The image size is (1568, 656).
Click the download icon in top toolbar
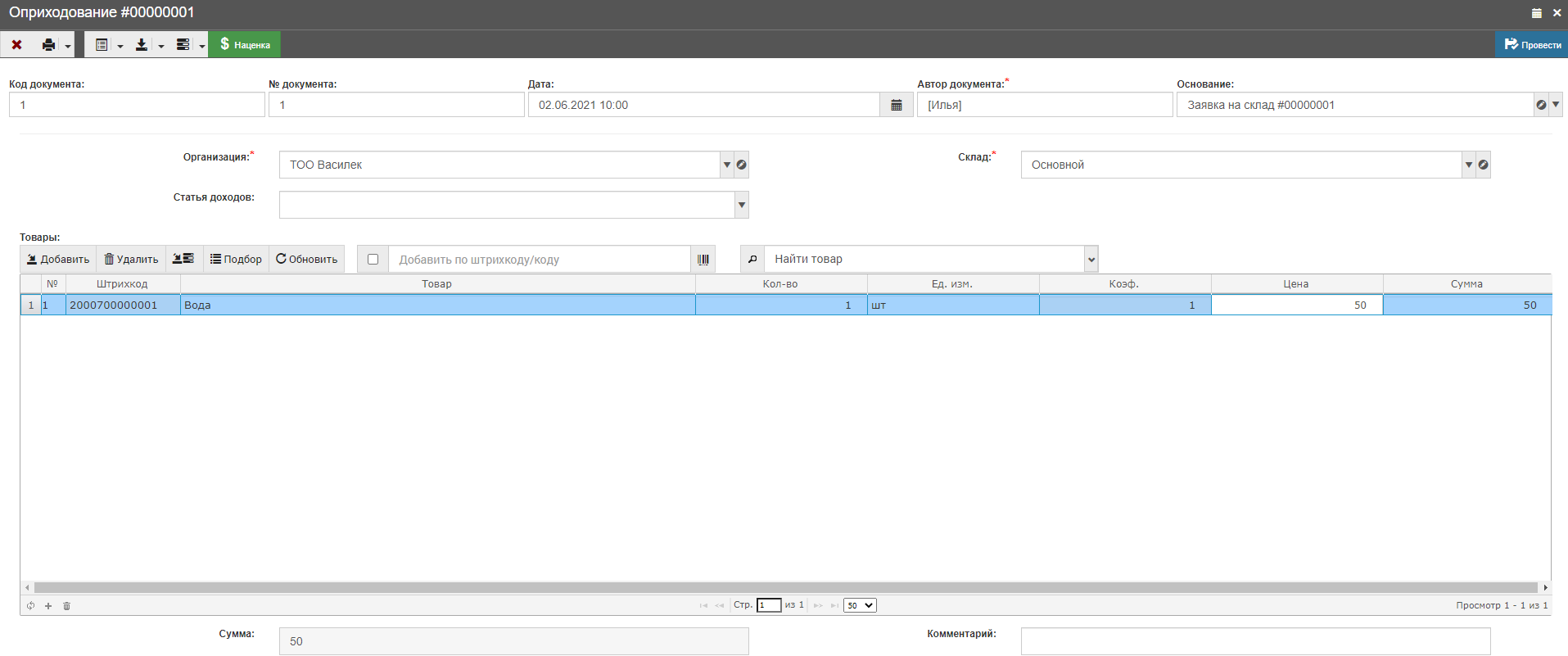(x=142, y=45)
